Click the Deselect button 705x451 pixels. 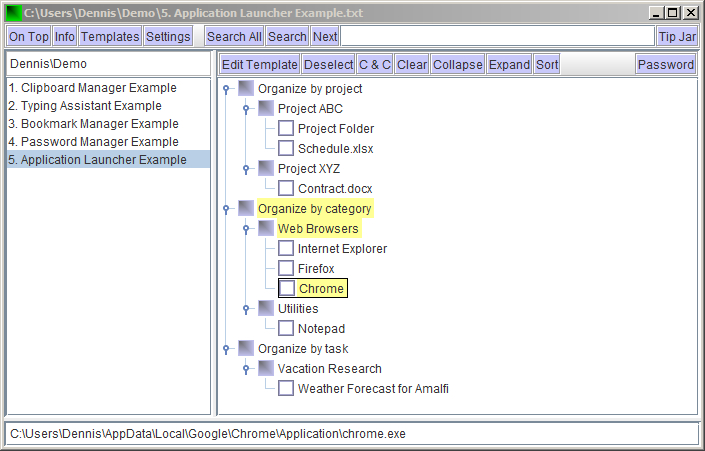pyautogui.click(x=328, y=64)
